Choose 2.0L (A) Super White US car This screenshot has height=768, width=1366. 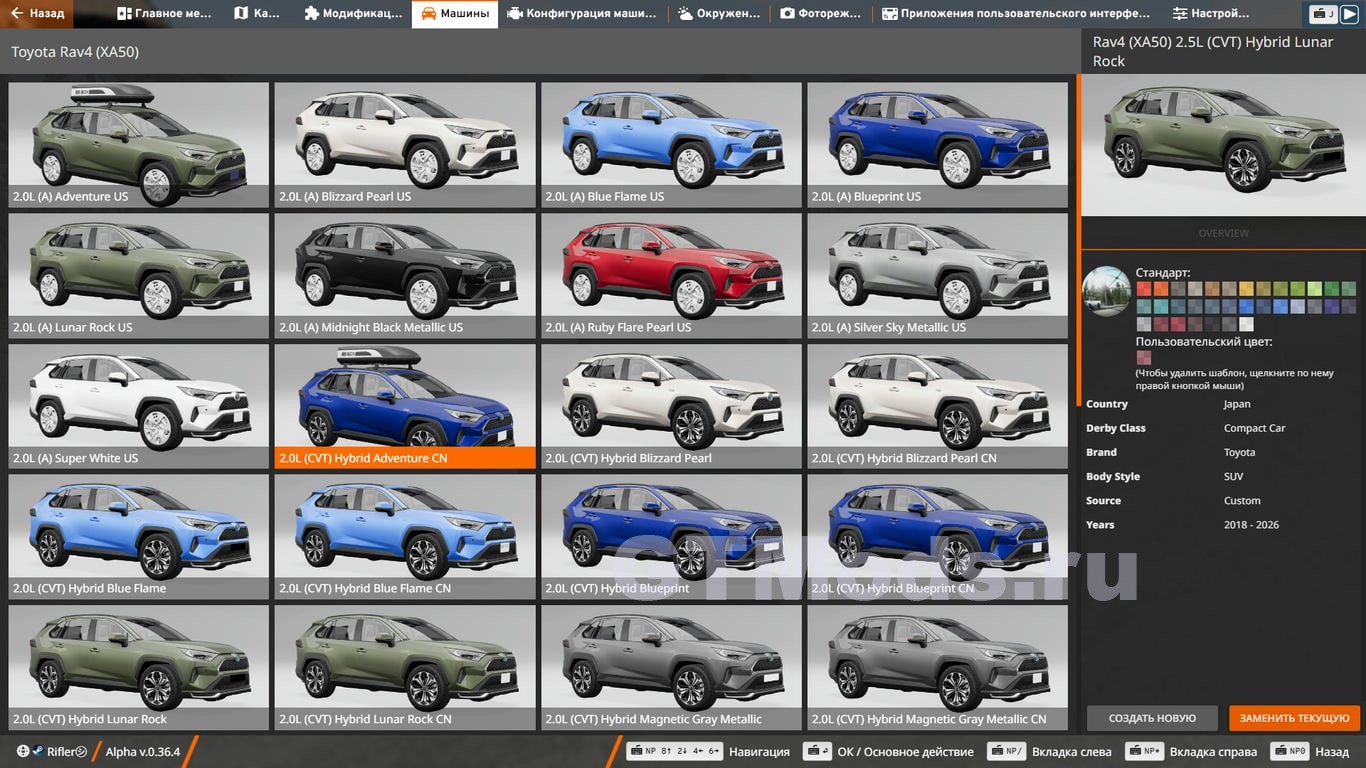(139, 407)
